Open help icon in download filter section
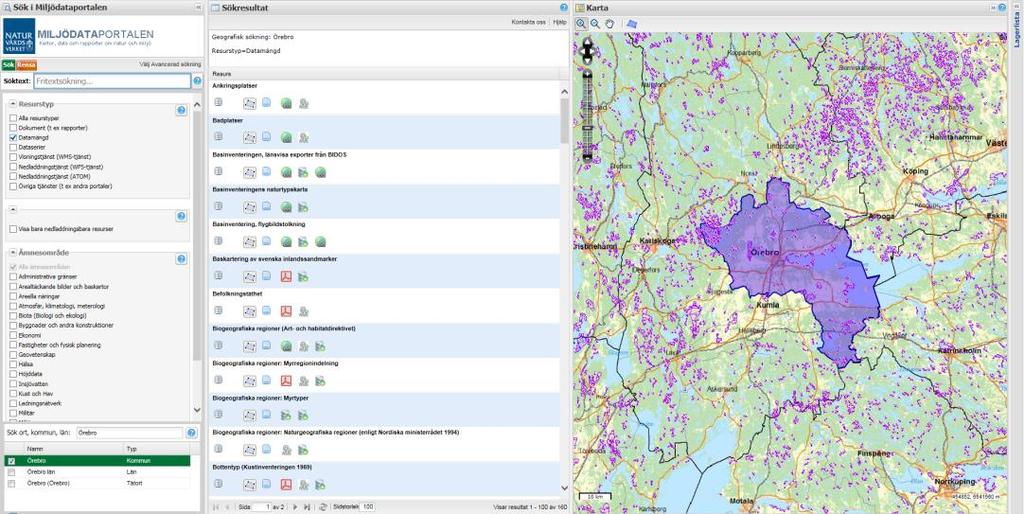The height and width of the screenshot is (514, 1024). click(182, 216)
